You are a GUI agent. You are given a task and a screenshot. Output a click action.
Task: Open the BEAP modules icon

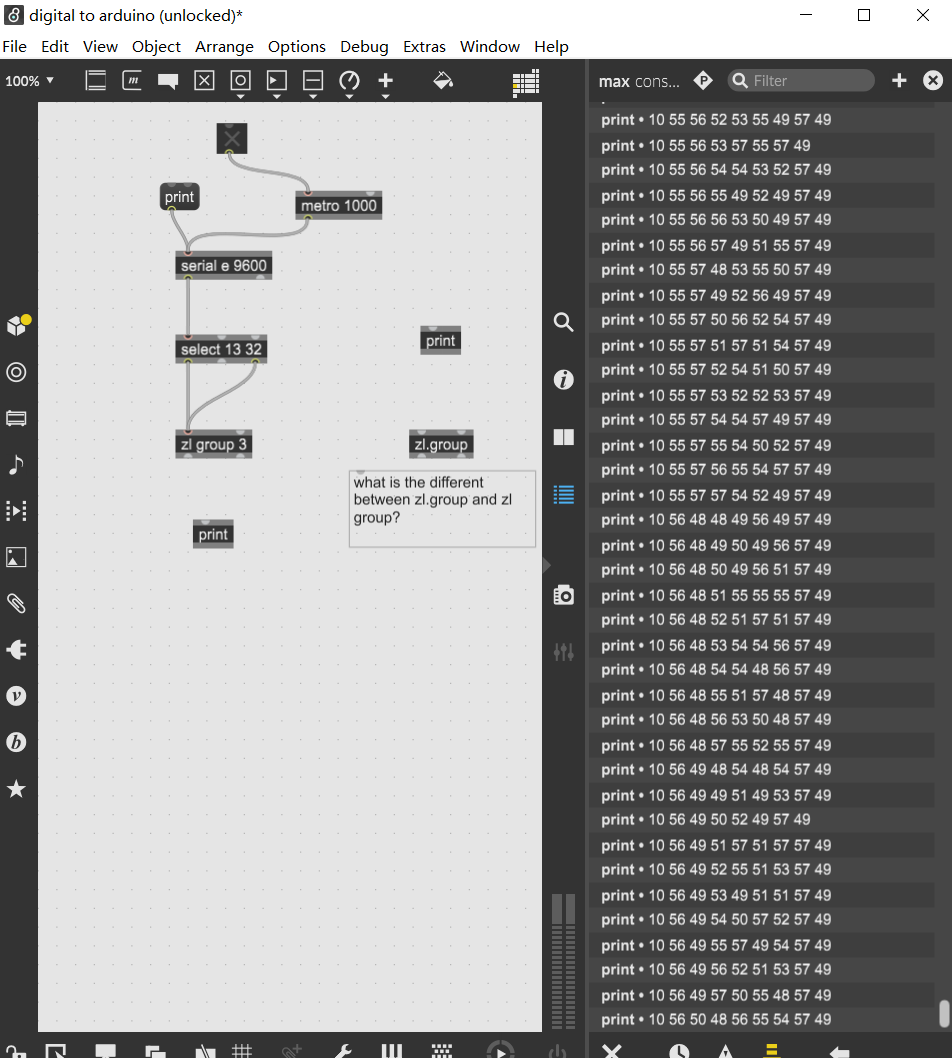click(x=16, y=742)
